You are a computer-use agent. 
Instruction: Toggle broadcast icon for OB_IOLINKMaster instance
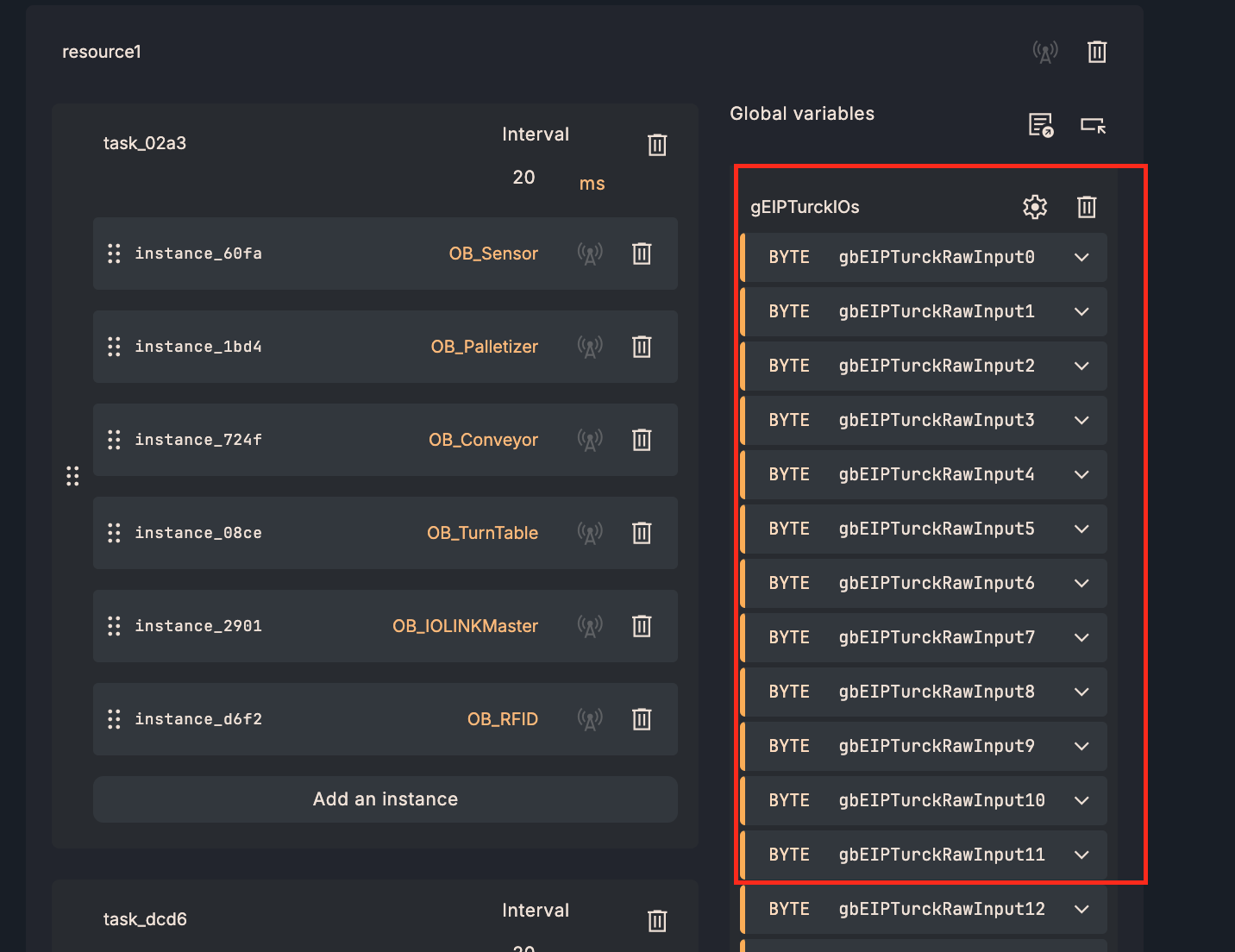click(590, 626)
